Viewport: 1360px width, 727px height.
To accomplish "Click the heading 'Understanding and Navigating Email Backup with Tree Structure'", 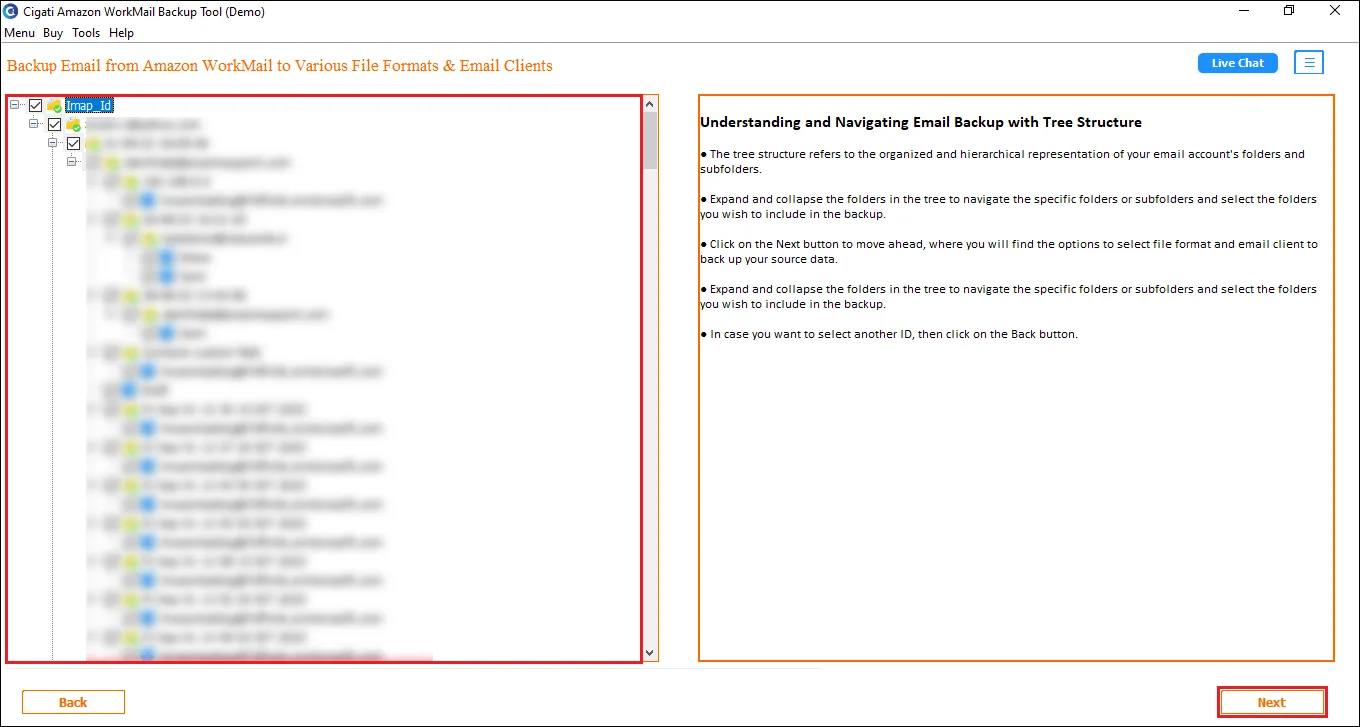I will (921, 122).
